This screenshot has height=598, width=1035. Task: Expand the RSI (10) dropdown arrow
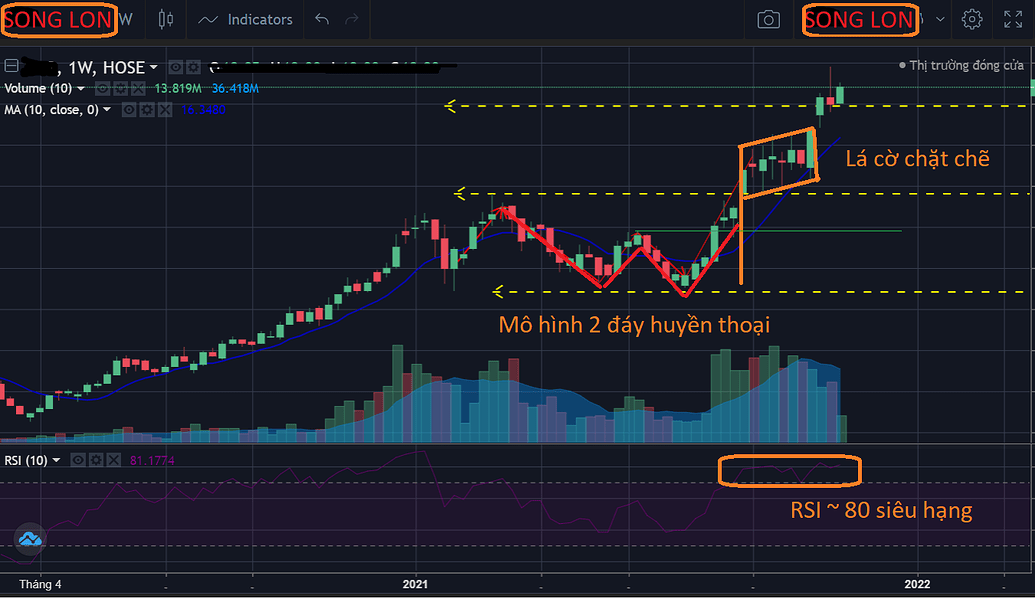56,460
